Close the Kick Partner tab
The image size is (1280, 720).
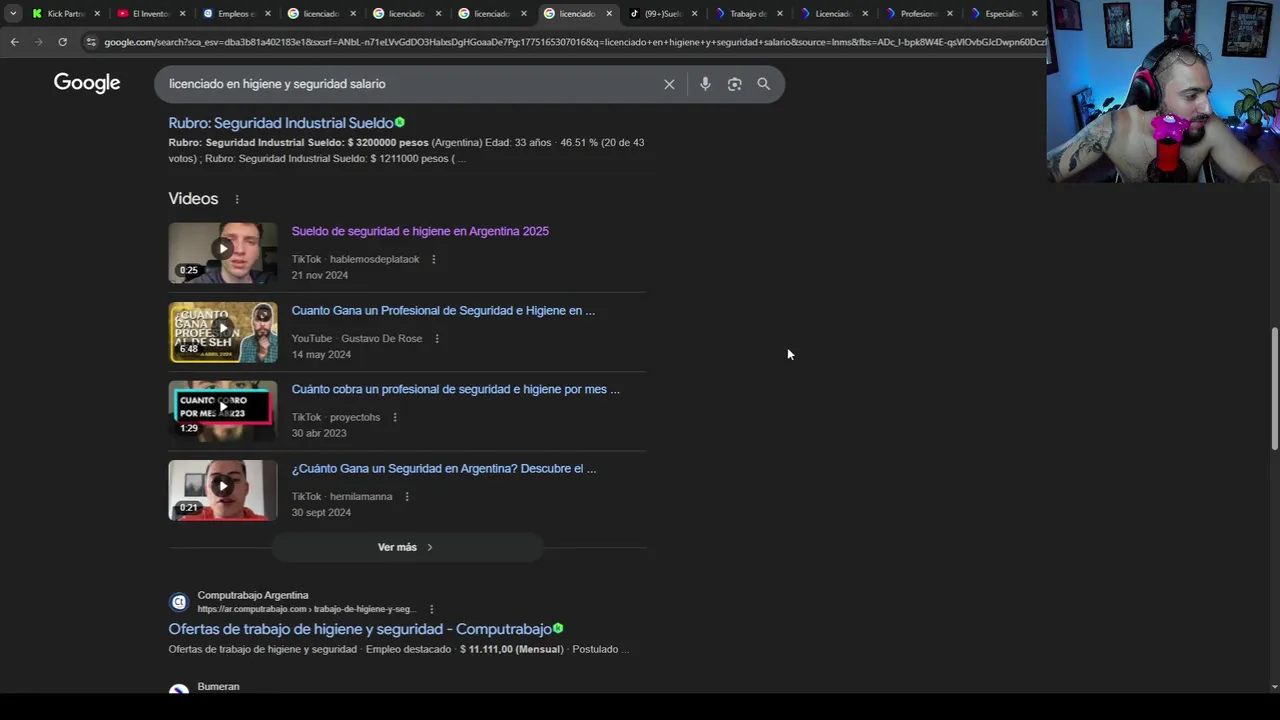tap(97, 13)
